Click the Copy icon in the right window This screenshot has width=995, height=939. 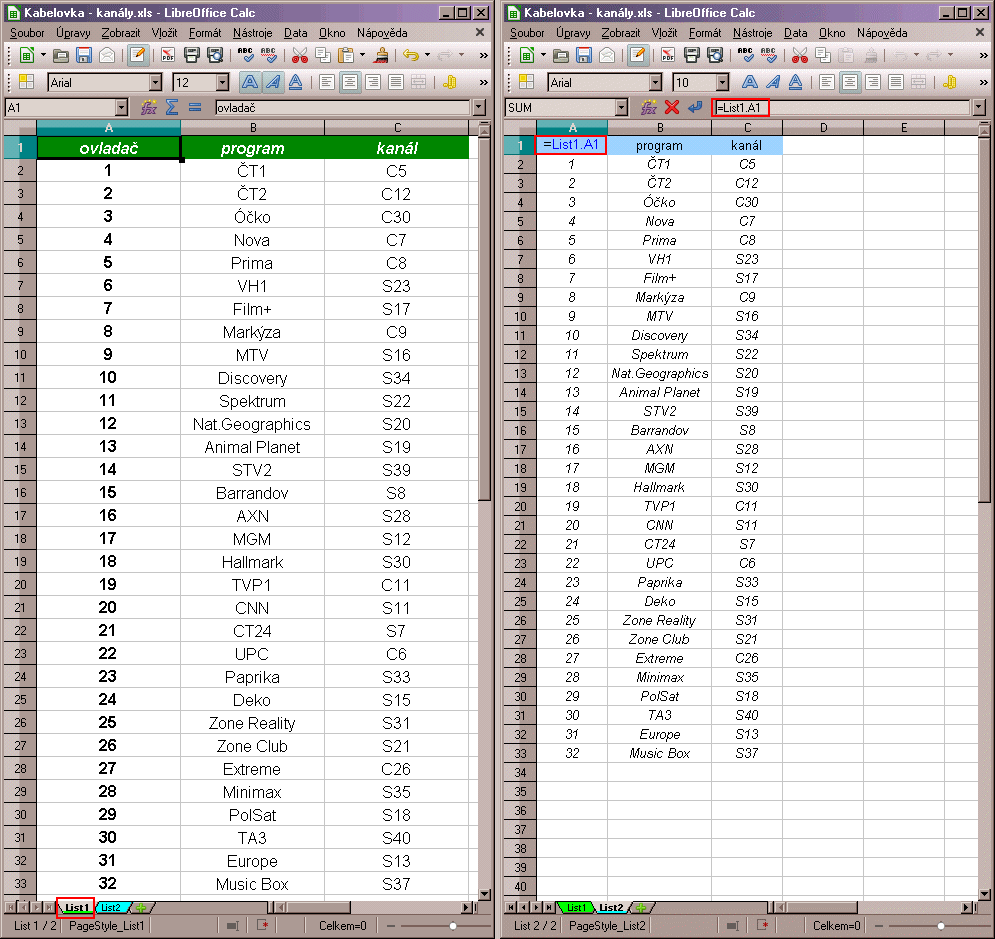pos(823,56)
